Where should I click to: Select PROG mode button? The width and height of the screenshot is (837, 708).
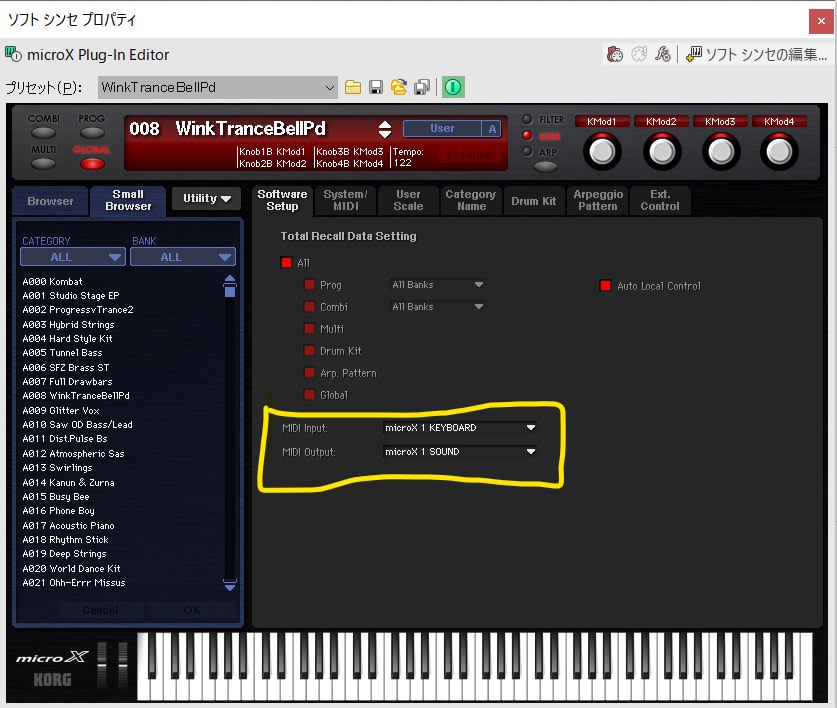pos(92,132)
